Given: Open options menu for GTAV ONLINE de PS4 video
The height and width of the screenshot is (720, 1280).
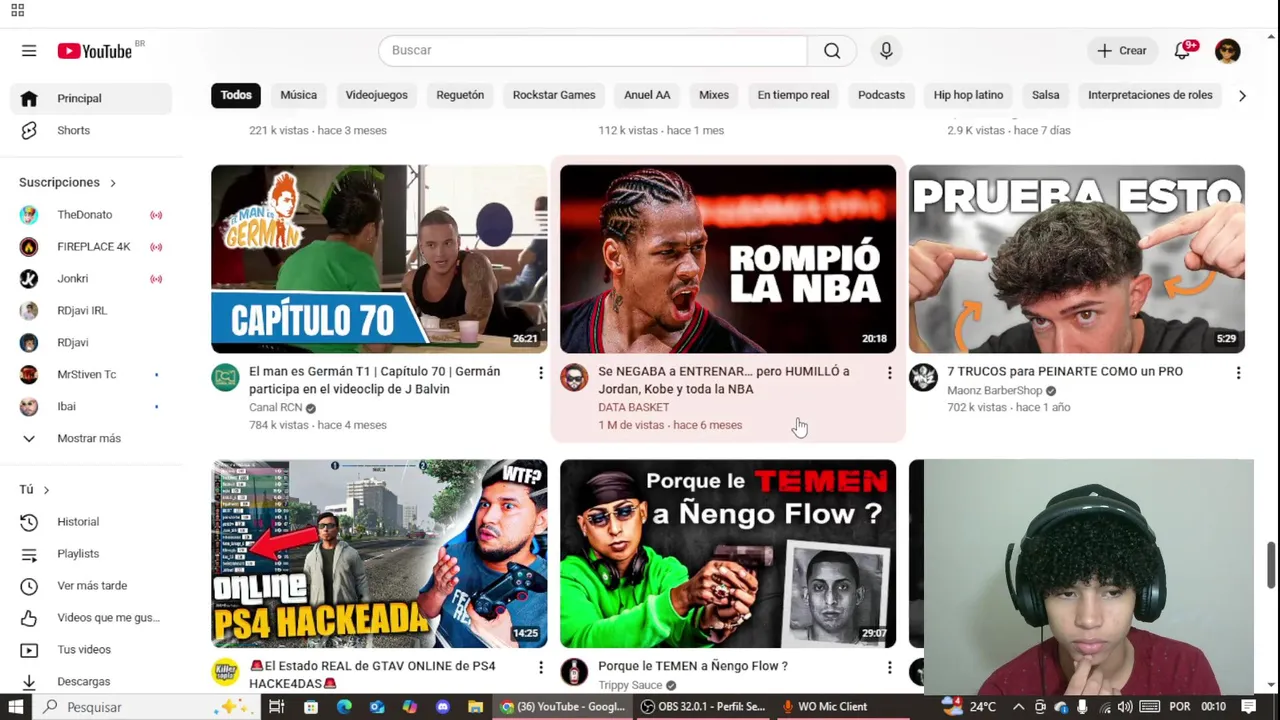Looking at the screenshot, I should click(540, 667).
